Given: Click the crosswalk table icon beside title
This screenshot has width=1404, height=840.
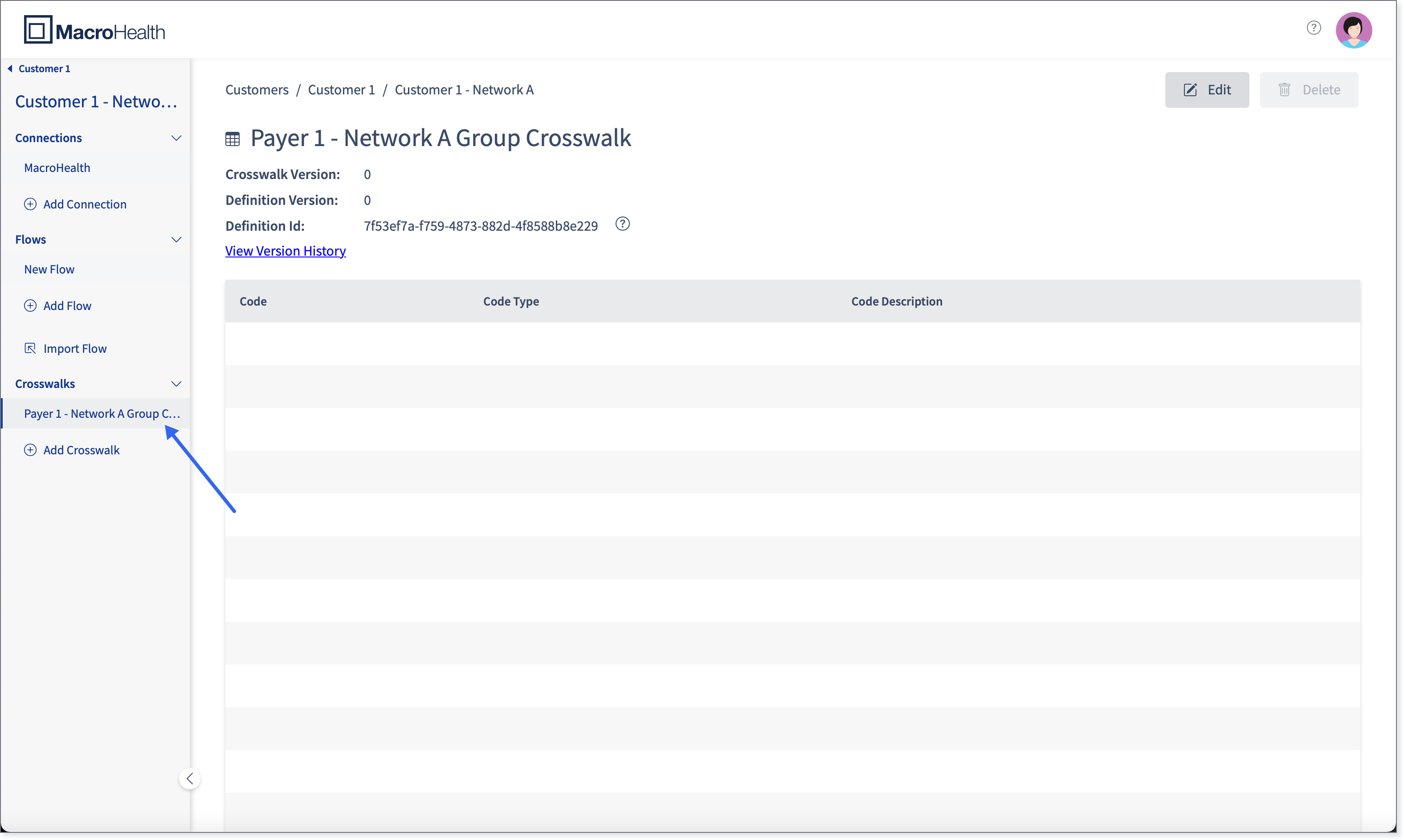Looking at the screenshot, I should 233,139.
